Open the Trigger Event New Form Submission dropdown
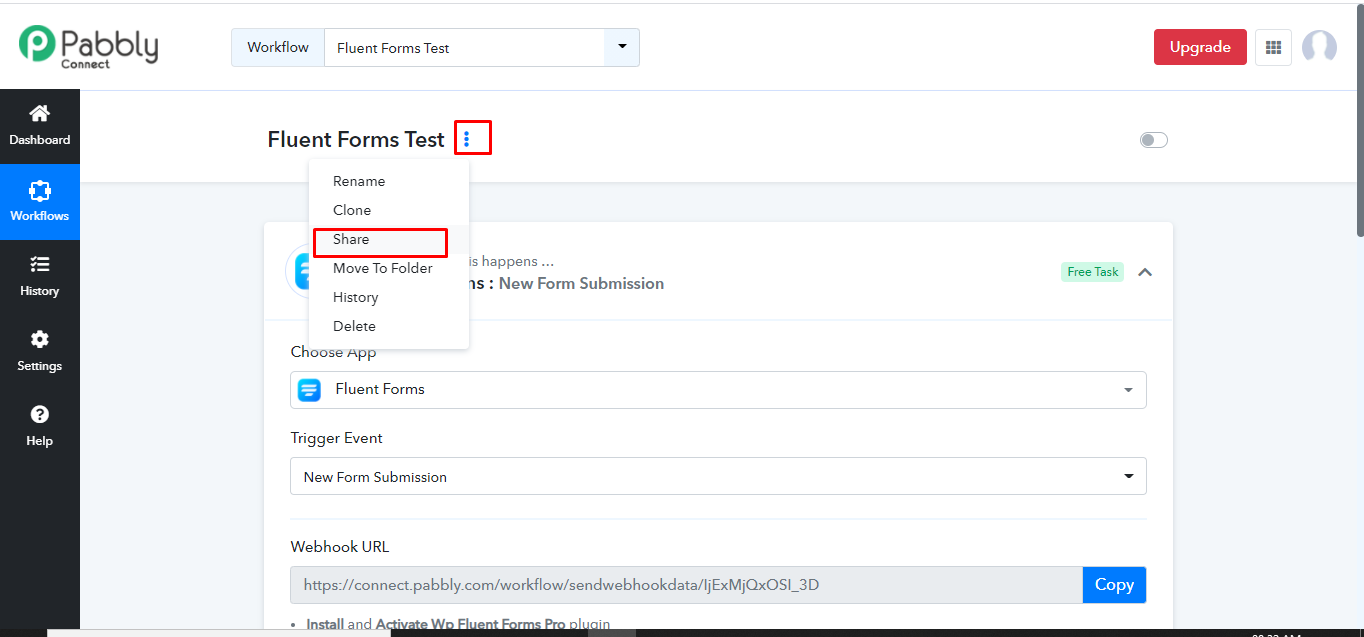Screen dimensions: 1364x637 click(718, 477)
